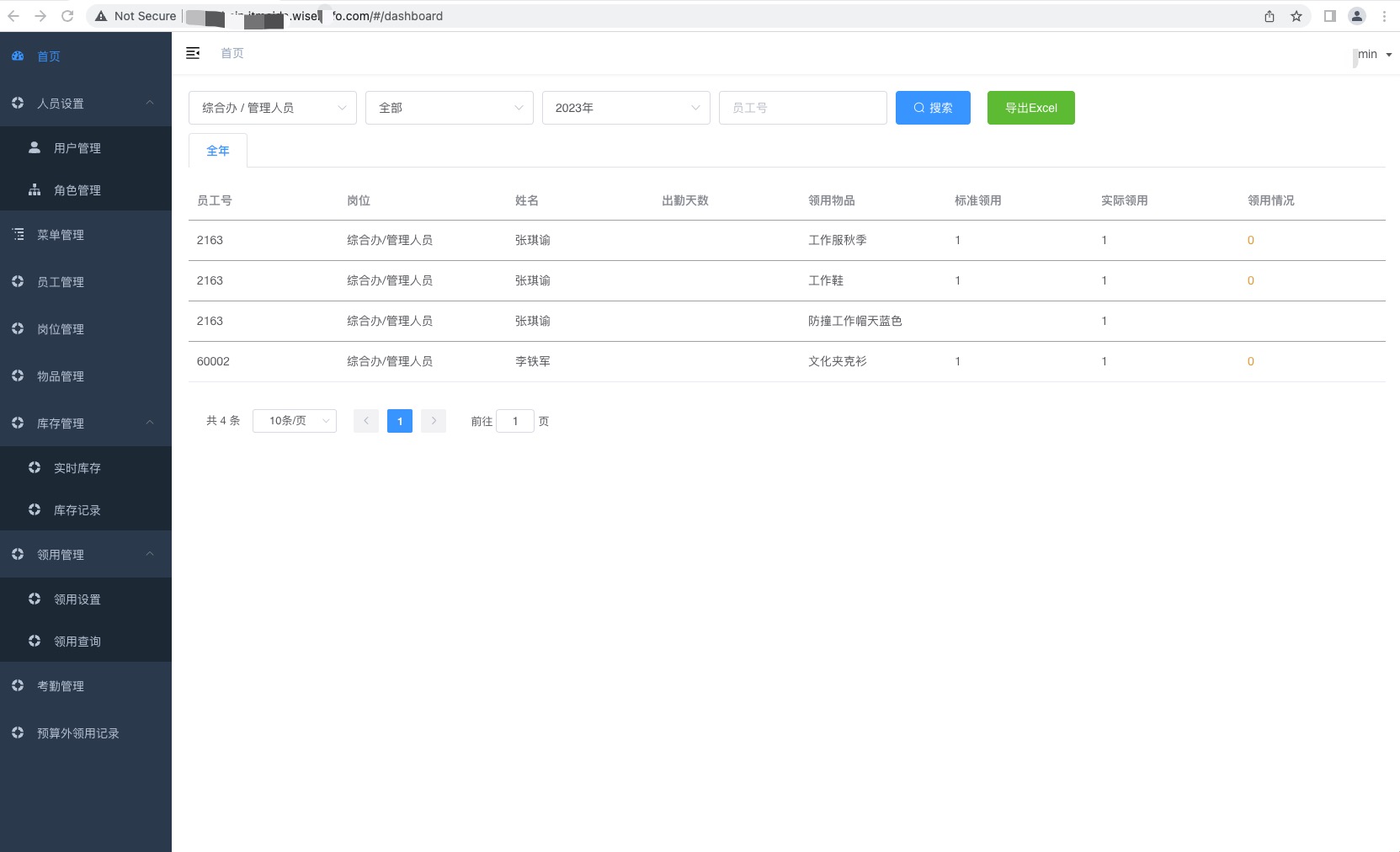This screenshot has height=852, width=1400.
Task: Click orange 0 in 工作鞋 row
Action: (1250, 280)
